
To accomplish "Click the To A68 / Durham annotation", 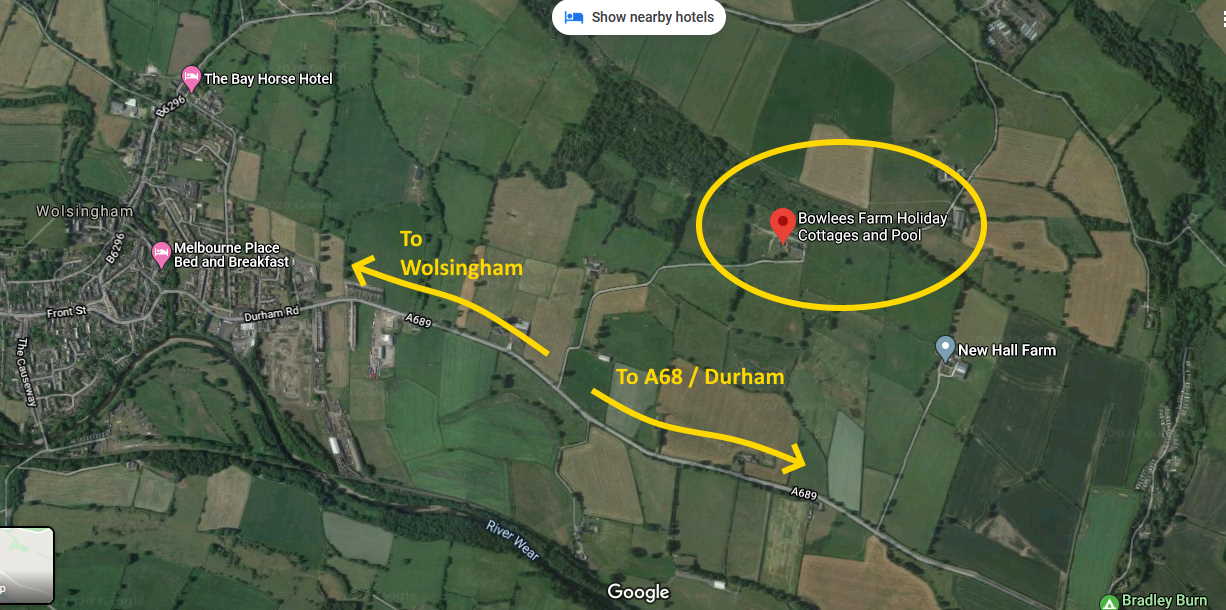I will [700, 376].
